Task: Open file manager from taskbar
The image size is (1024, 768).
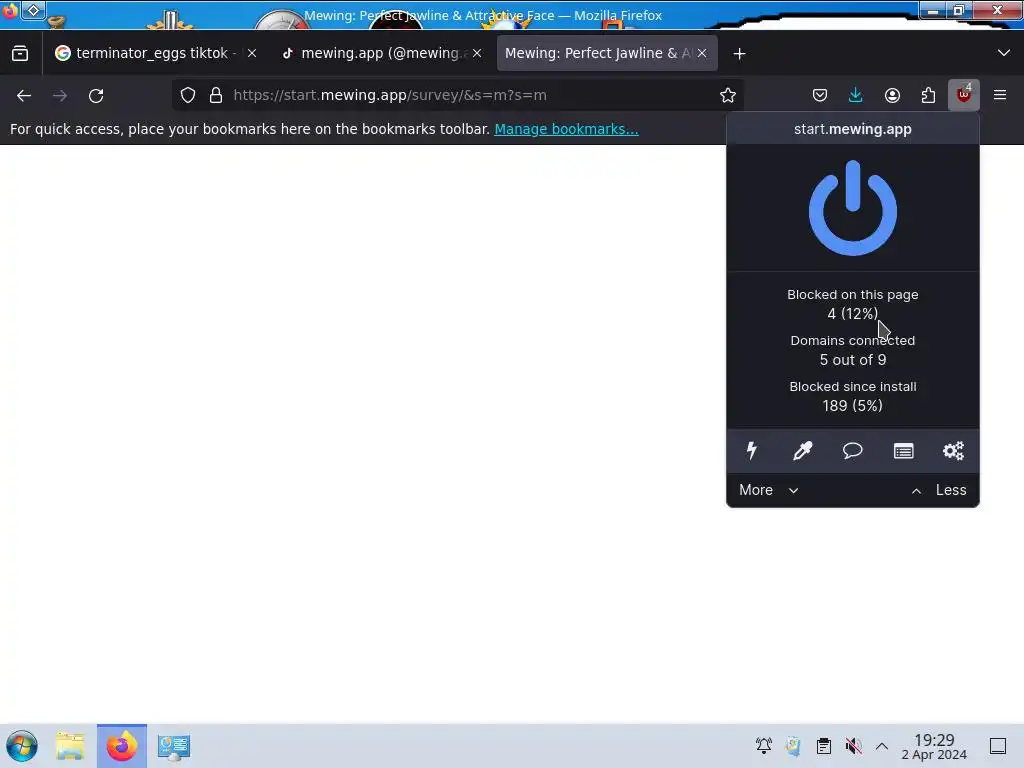Action: click(71, 746)
